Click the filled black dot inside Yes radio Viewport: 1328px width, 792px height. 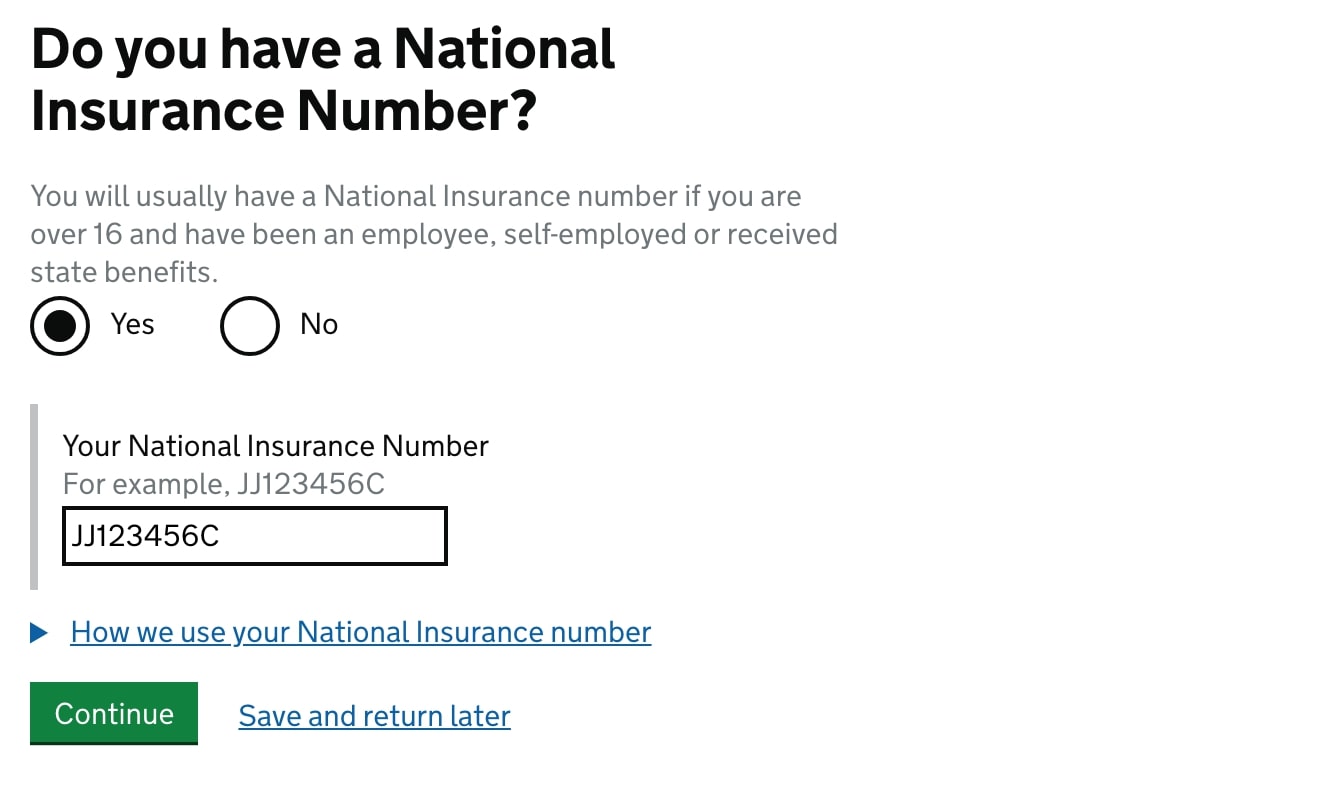(x=60, y=326)
